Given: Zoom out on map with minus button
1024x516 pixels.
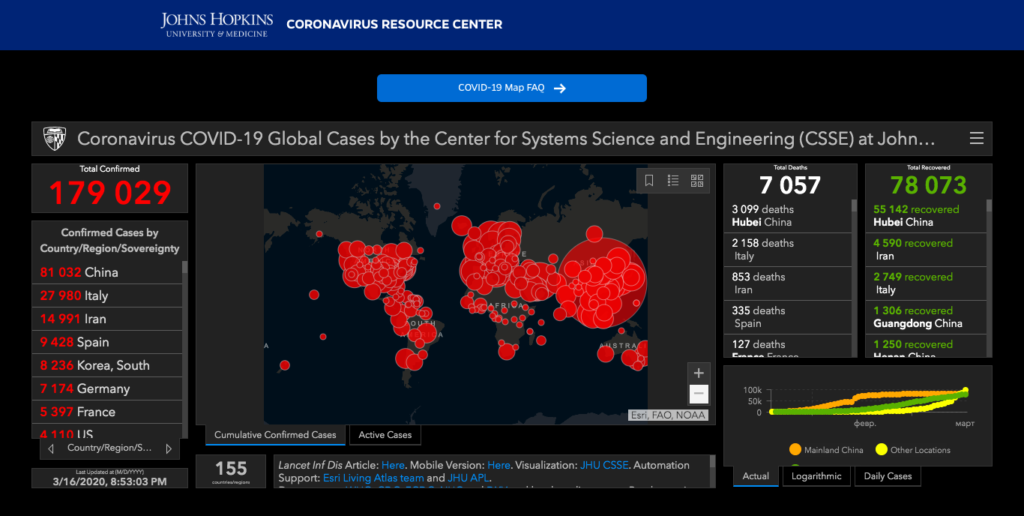Looking at the screenshot, I should click(699, 394).
